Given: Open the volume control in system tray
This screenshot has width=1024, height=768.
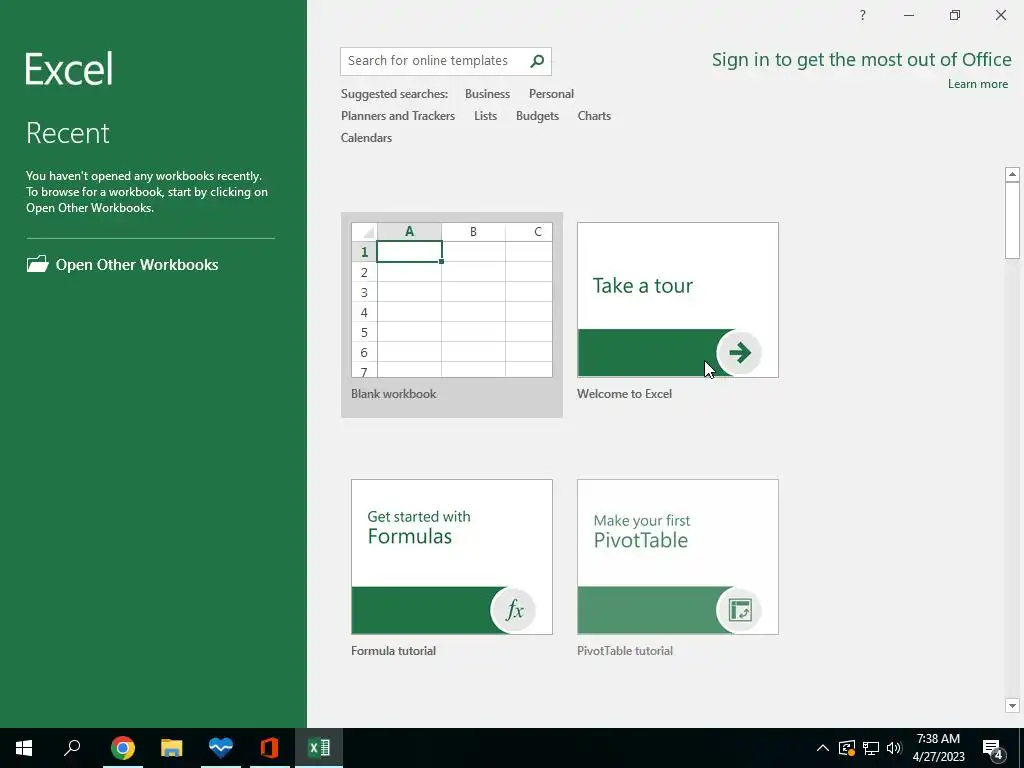Looking at the screenshot, I should click(x=894, y=748).
